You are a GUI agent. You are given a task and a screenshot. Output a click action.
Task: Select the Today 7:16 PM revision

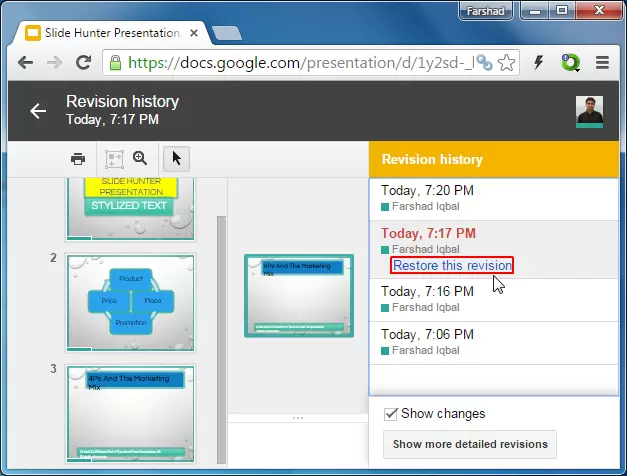428,292
